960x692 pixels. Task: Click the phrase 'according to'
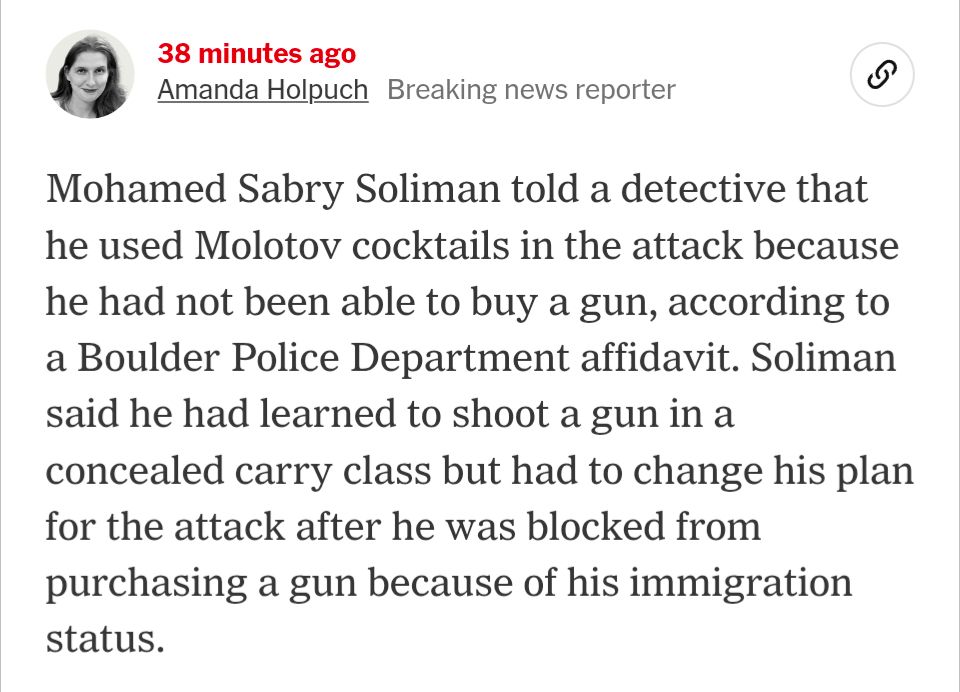pyautogui.click(x=778, y=302)
